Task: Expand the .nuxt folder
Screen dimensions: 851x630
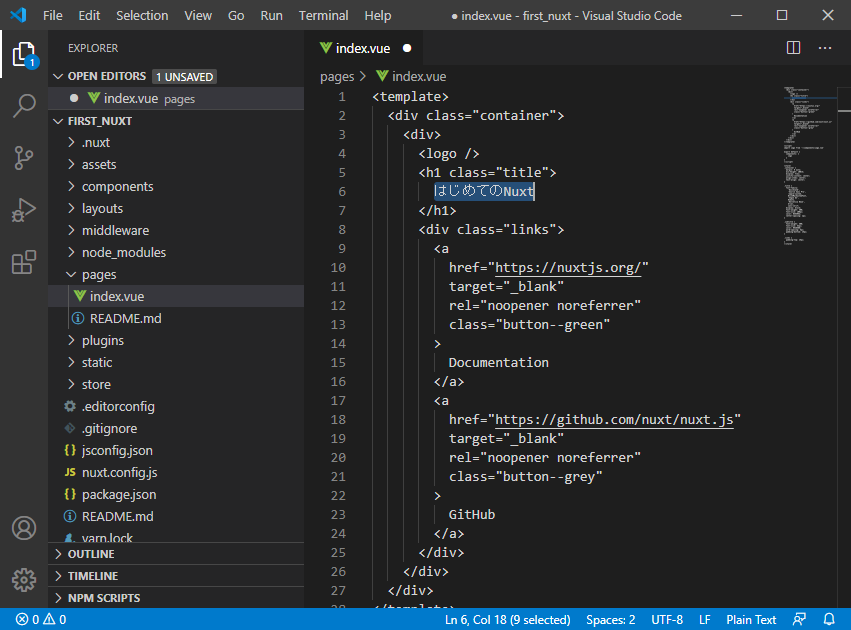Action: click(177, 143)
